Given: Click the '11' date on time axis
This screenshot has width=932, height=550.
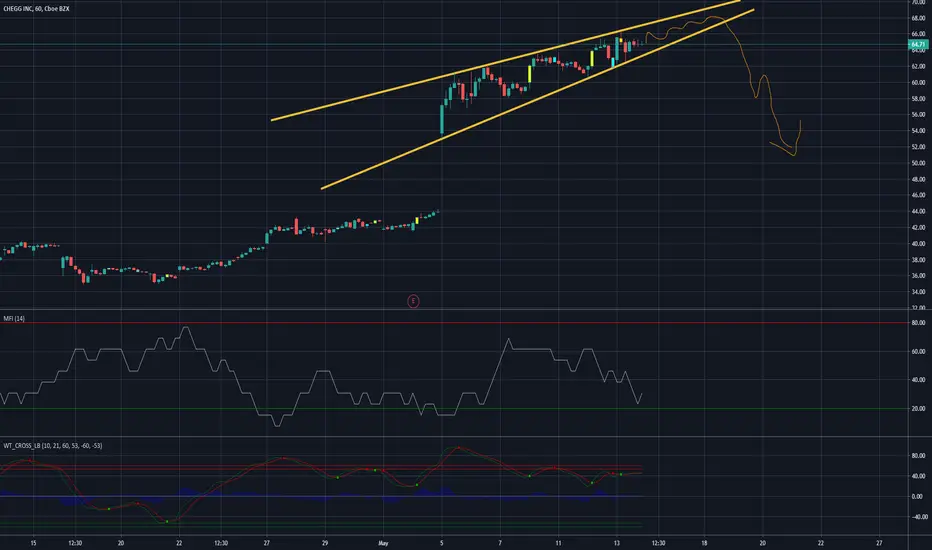Looking at the screenshot, I should 558,543.
